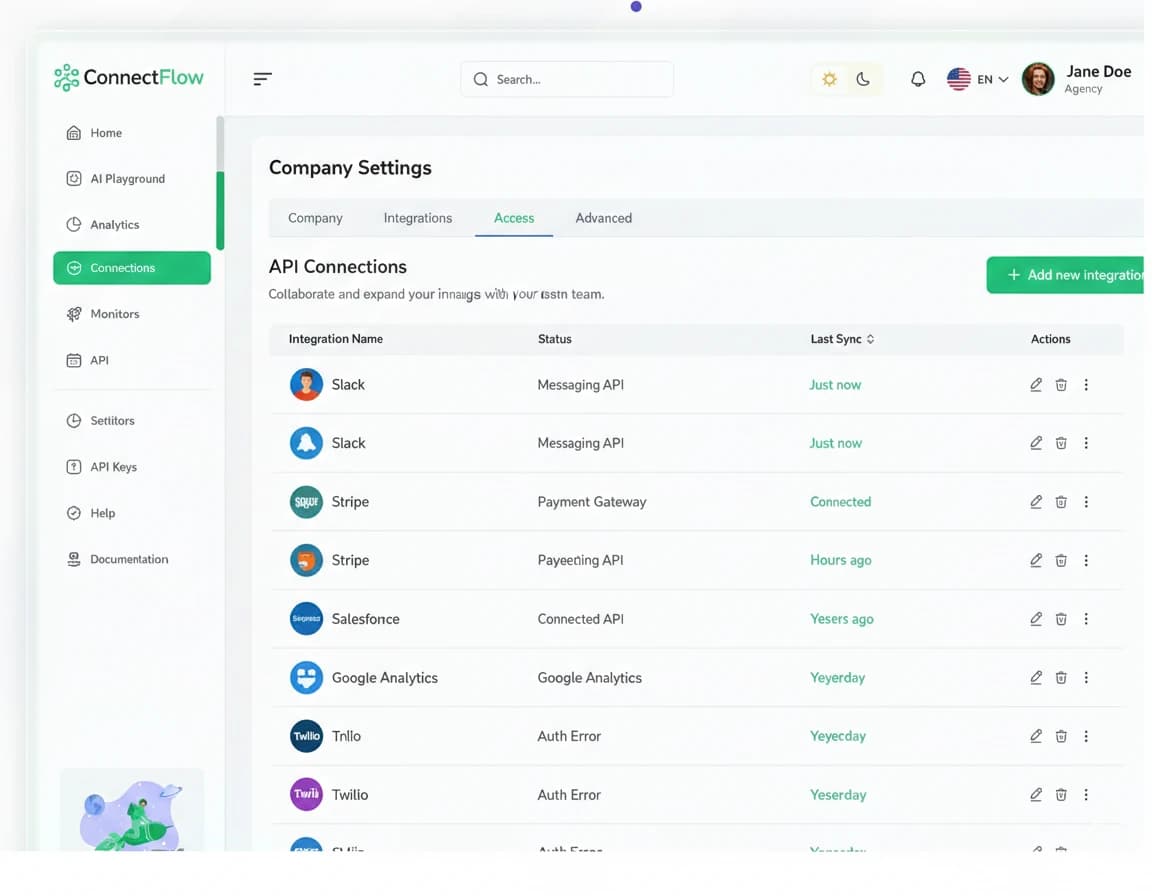Click the Add new integration button

click(1068, 275)
